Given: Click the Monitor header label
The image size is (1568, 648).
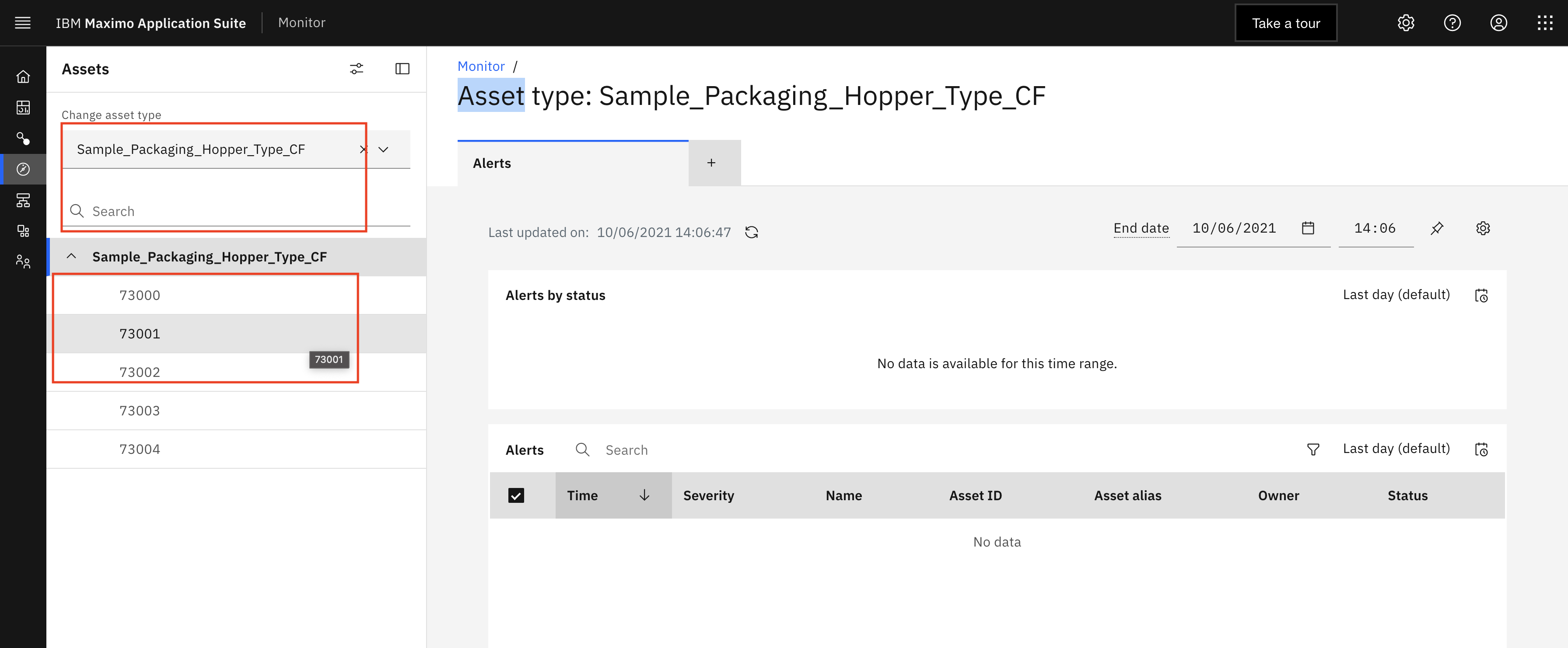Looking at the screenshot, I should [x=301, y=22].
